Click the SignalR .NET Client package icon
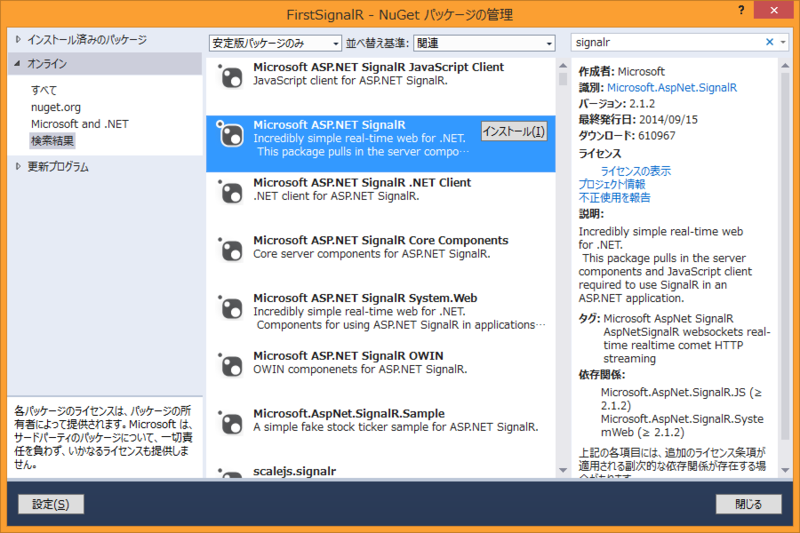Image resolution: width=800 pixels, height=533 pixels. (x=231, y=192)
